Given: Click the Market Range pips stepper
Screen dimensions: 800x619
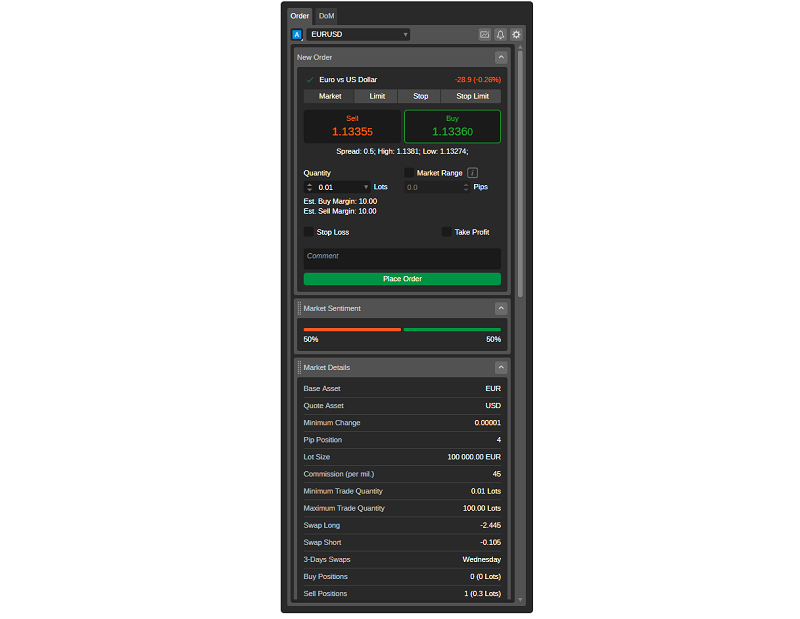Looking at the screenshot, I should pyautogui.click(x=465, y=187).
